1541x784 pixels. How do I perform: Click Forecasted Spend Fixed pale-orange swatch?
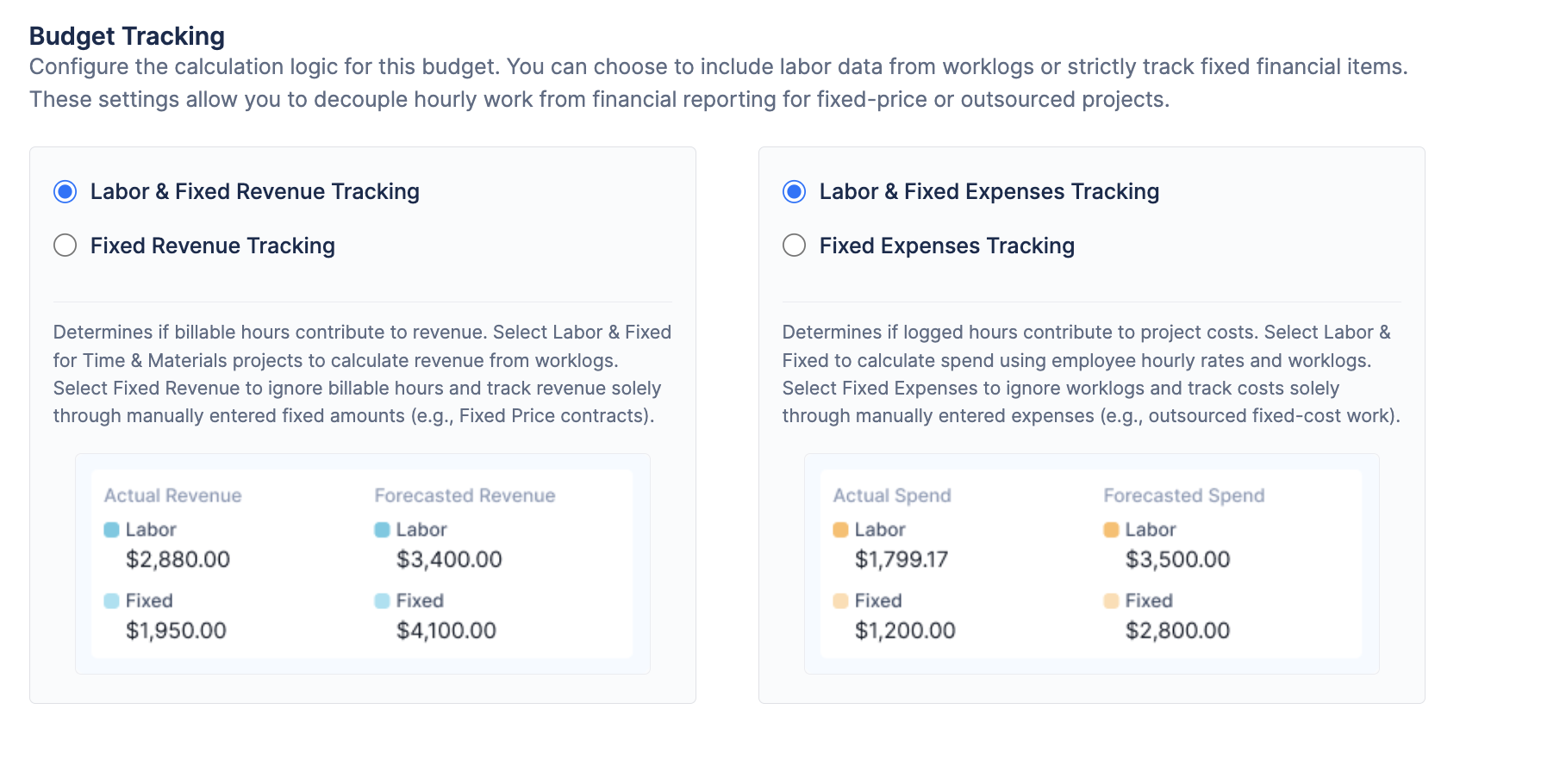(1112, 600)
